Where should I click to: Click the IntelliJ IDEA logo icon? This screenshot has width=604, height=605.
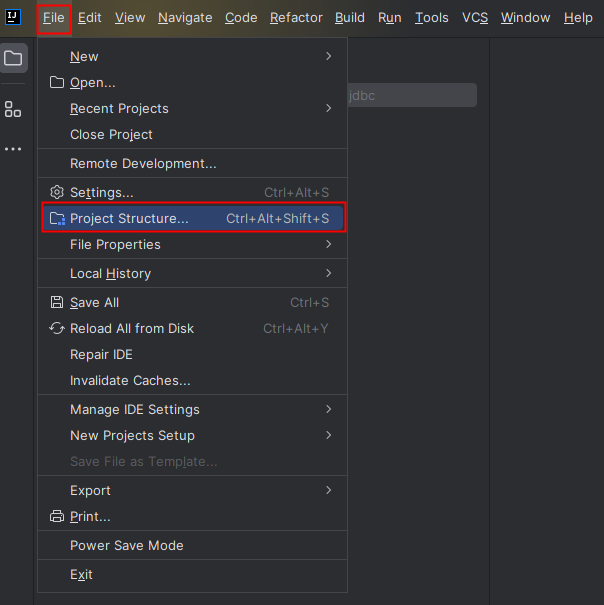(x=13, y=17)
